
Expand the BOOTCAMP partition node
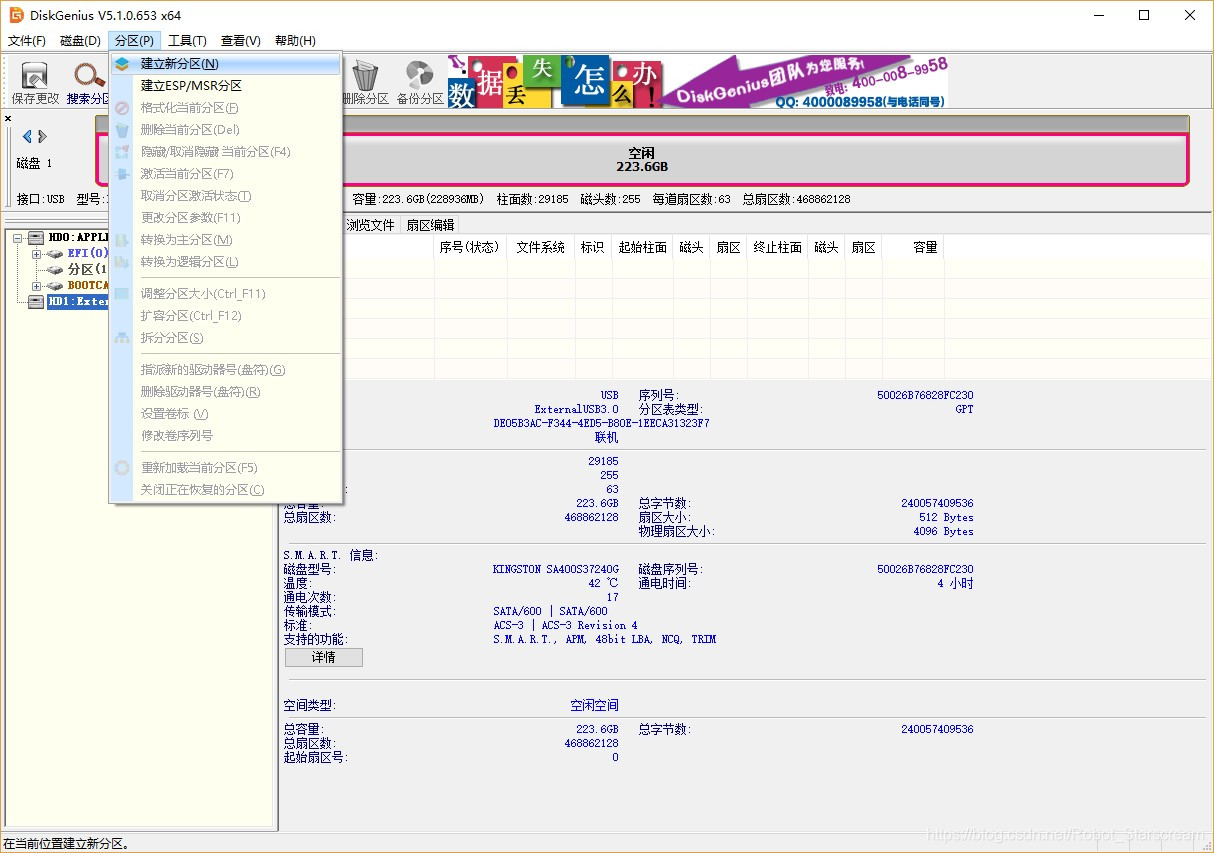coord(36,286)
